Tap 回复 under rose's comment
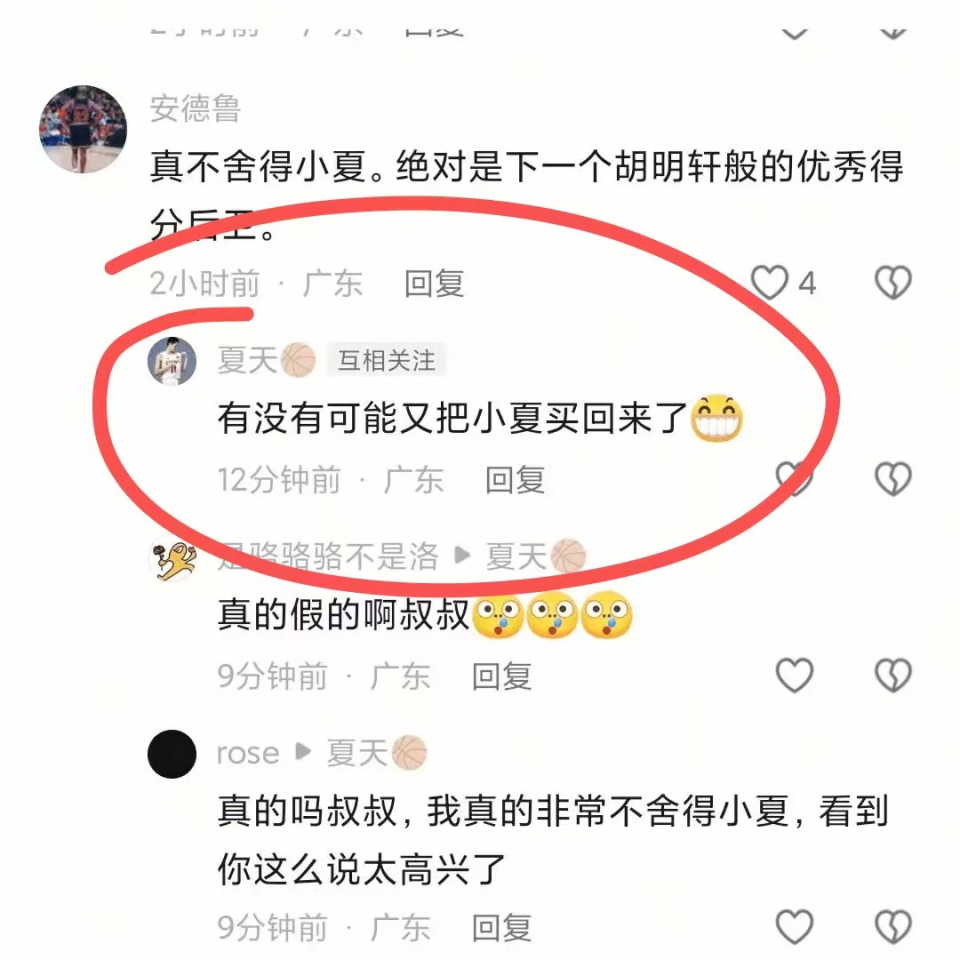This screenshot has width=960, height=960. click(501, 927)
